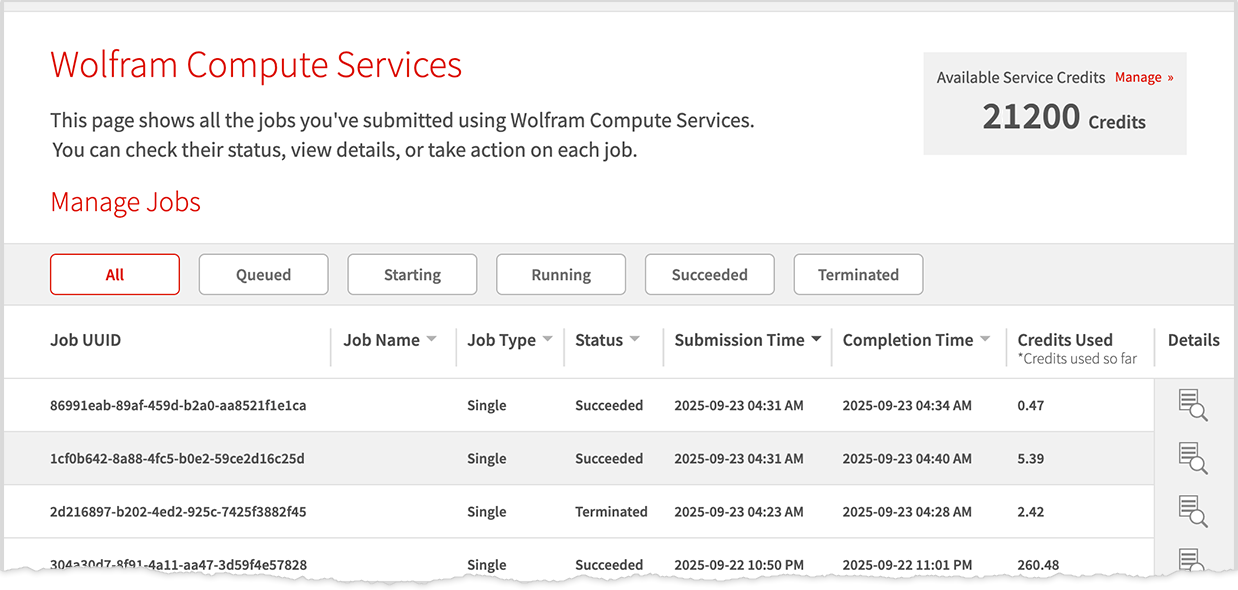Open details icon on the bottom partially visible row

point(1192,562)
